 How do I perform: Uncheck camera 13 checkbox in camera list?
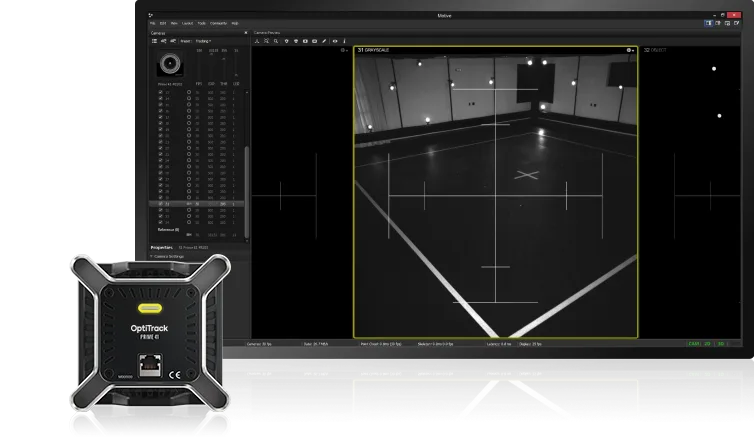pos(161,92)
